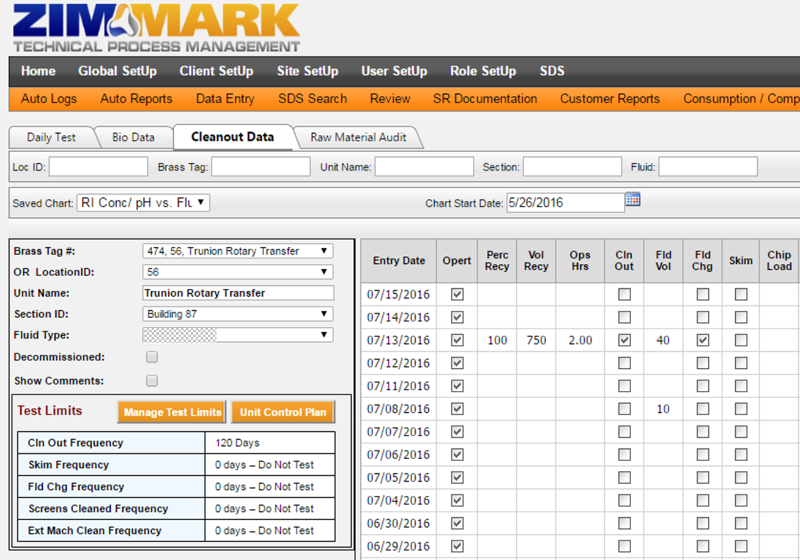Toggle the Decommissioned checkbox
Viewport: 800px width, 560px height.
pyautogui.click(x=152, y=357)
